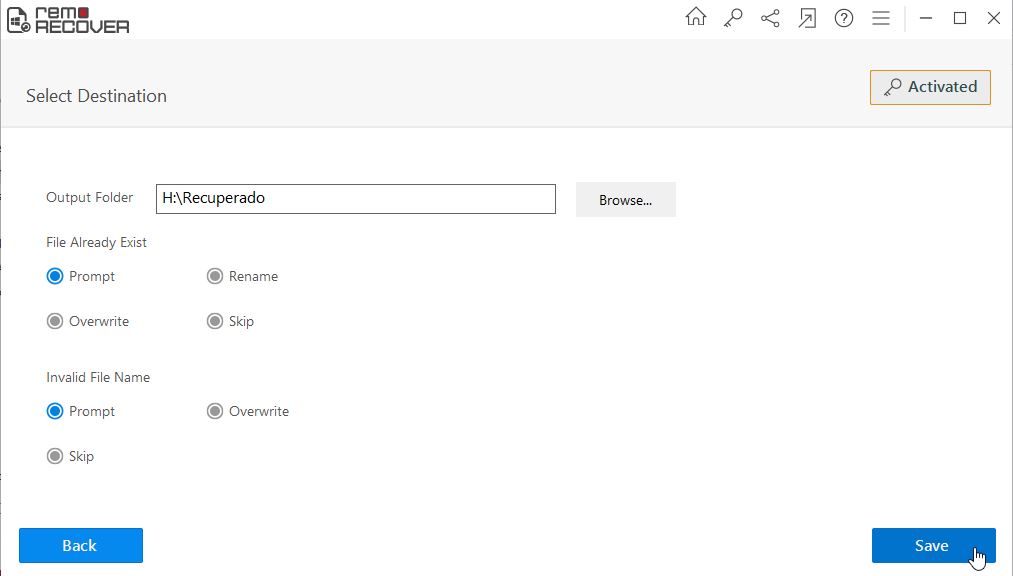1013x576 pixels.
Task: Open the help question mark icon
Action: click(x=844, y=18)
